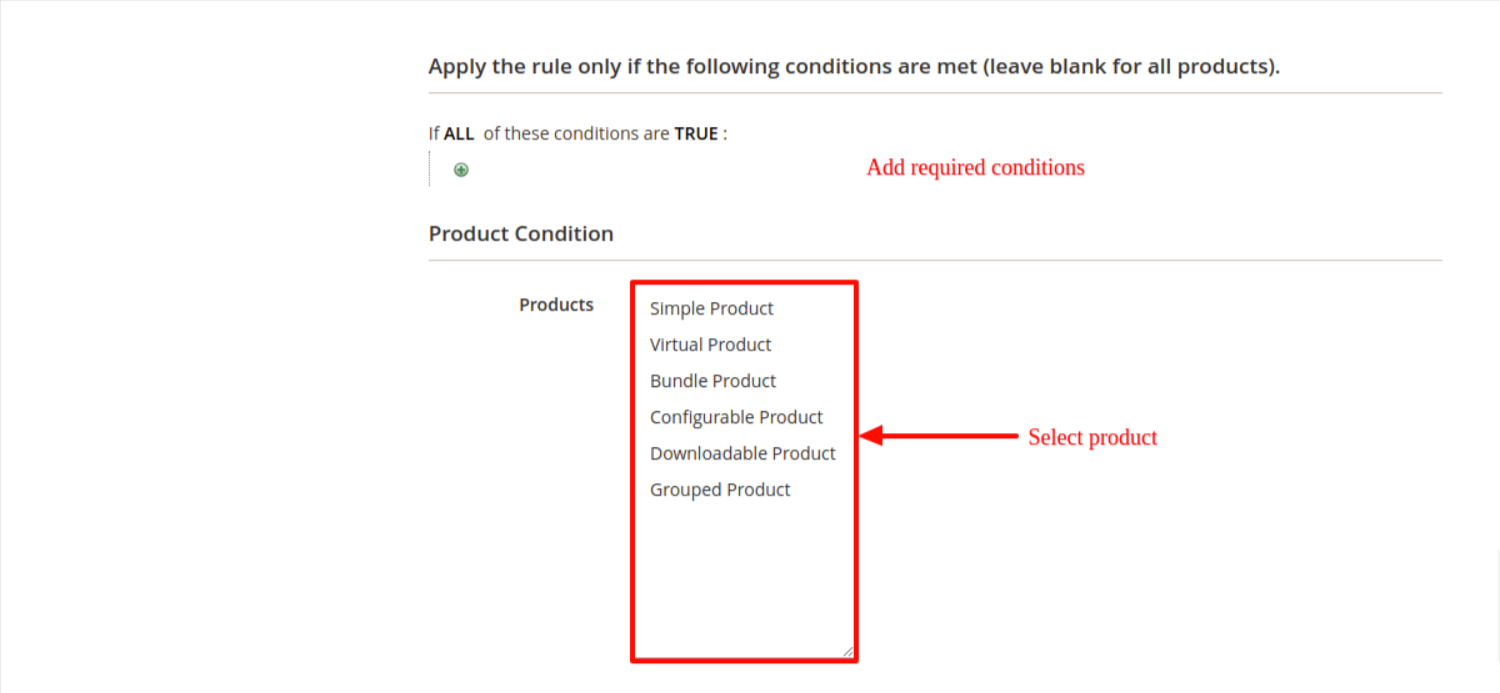1500x693 pixels.
Task: Open the TRUE value dropdown link
Action: coord(695,134)
